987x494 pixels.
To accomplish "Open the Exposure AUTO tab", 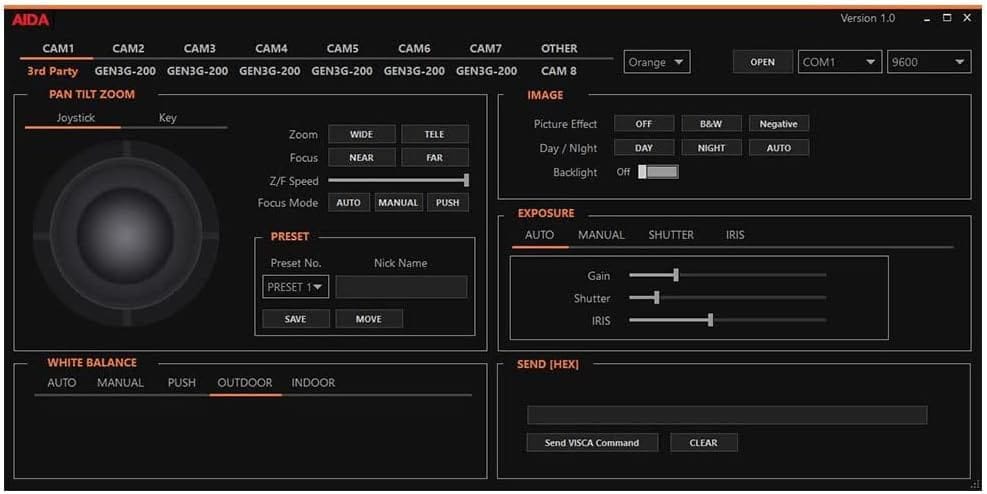I will click(539, 235).
